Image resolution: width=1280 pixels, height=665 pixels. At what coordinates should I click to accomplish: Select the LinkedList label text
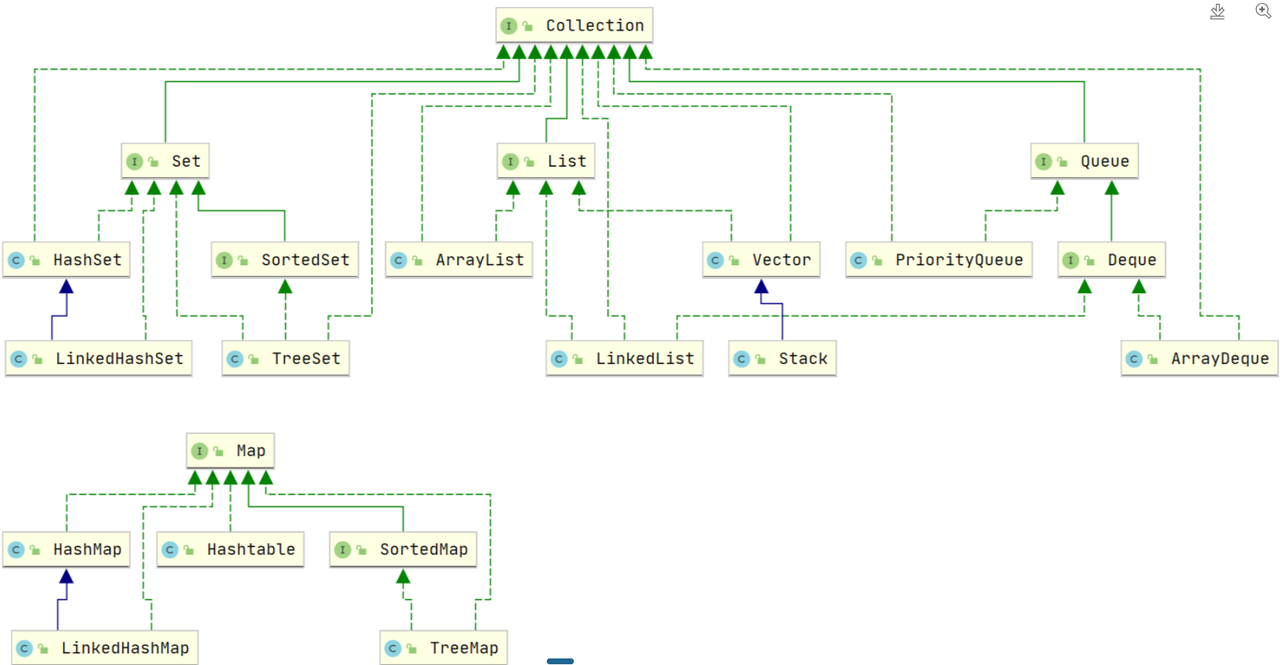click(x=645, y=359)
